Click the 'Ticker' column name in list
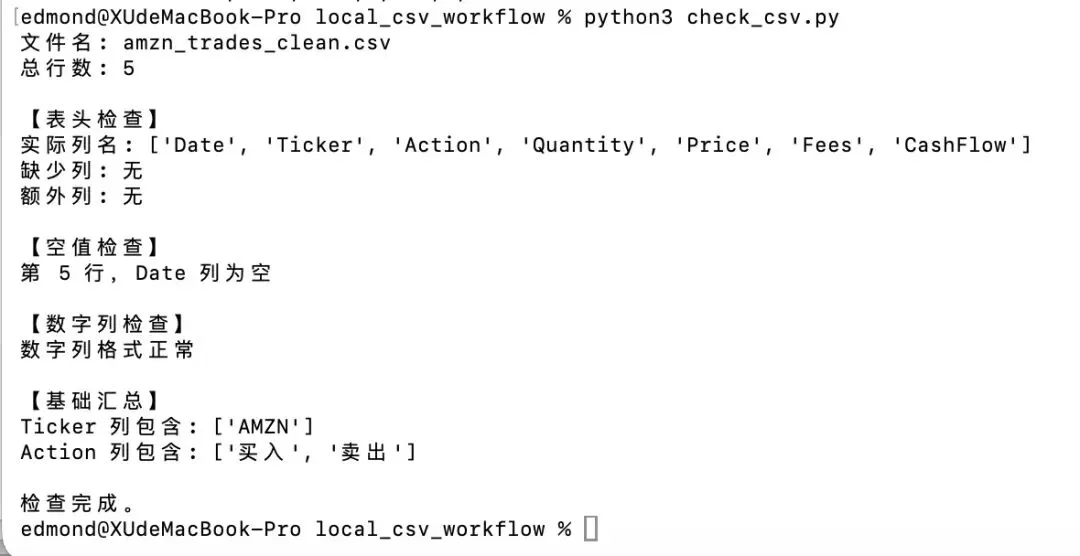Screen dimensions: 1080x556 click(313, 145)
